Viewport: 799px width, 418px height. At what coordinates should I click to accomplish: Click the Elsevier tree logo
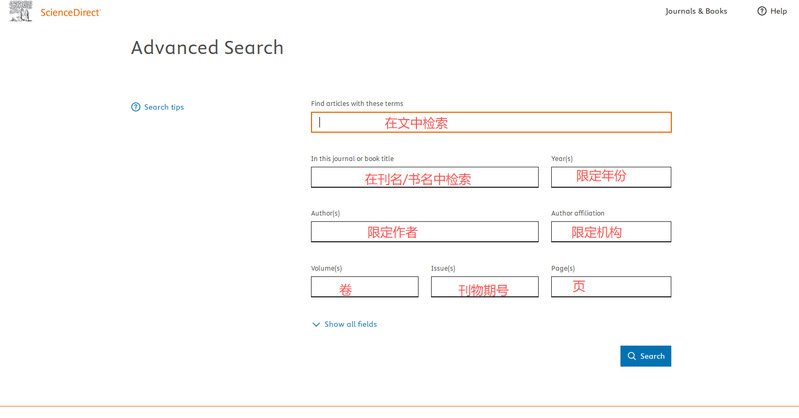click(18, 11)
